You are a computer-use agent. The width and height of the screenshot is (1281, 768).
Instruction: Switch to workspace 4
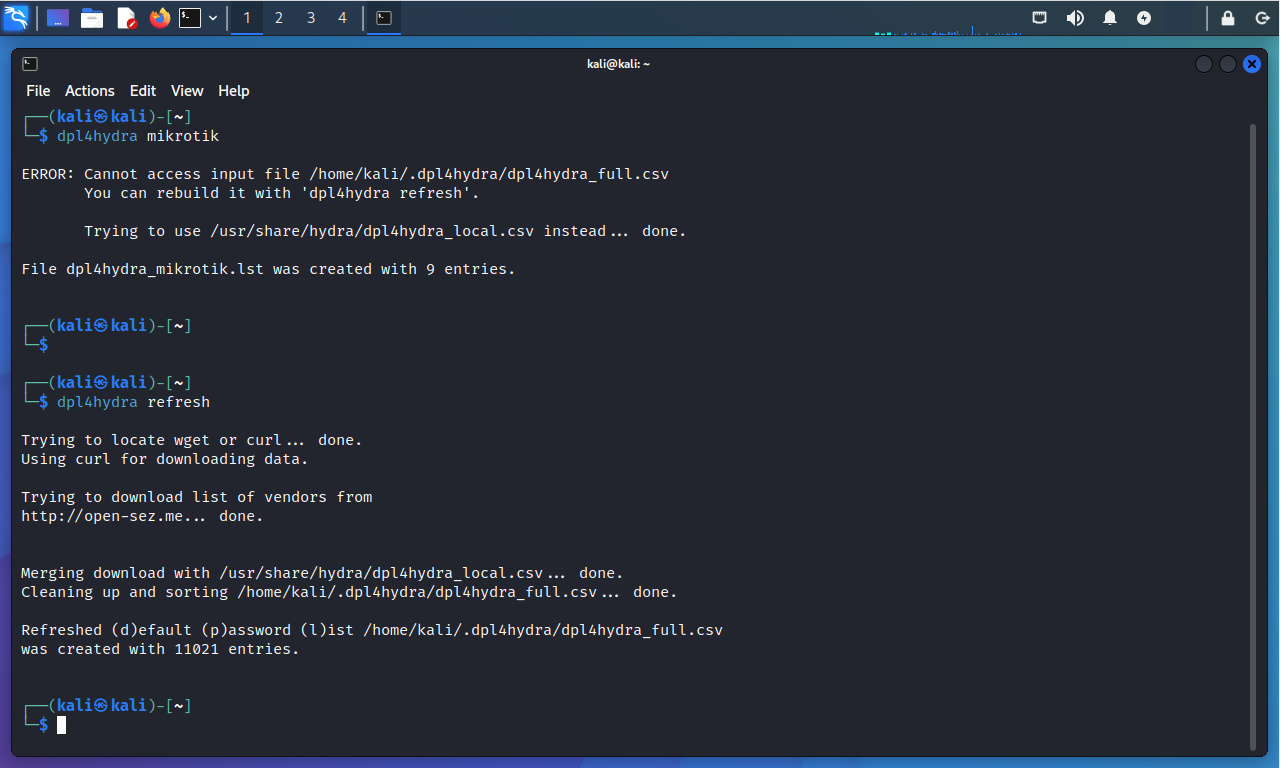tap(343, 18)
